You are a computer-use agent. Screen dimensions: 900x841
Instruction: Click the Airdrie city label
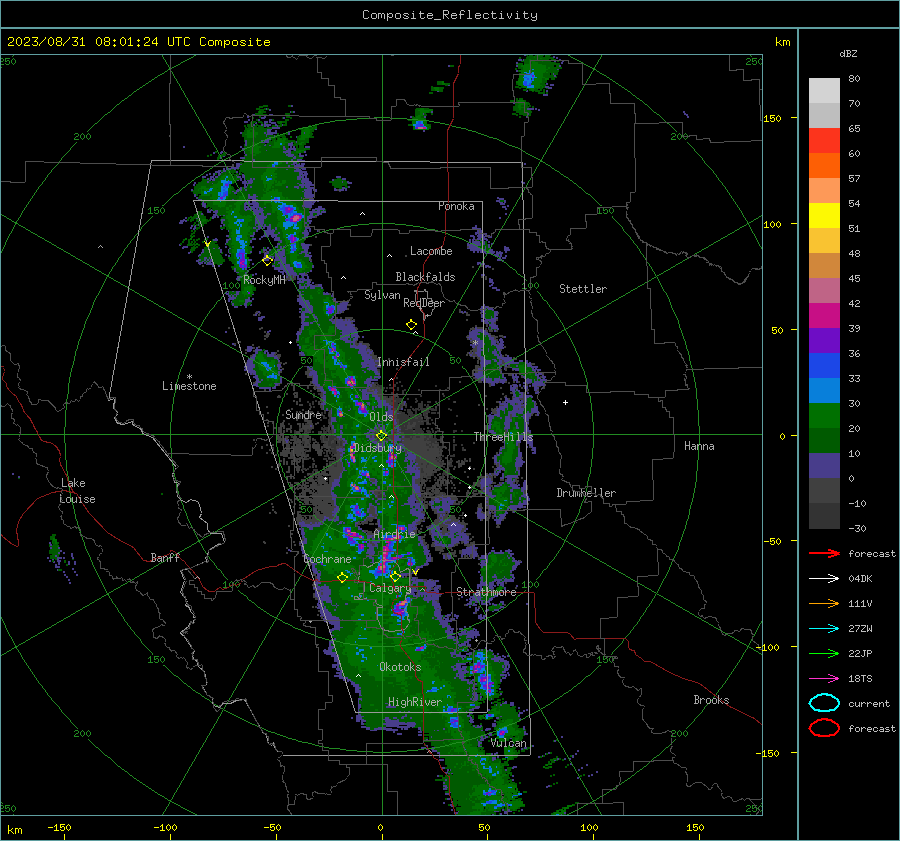coord(394,534)
